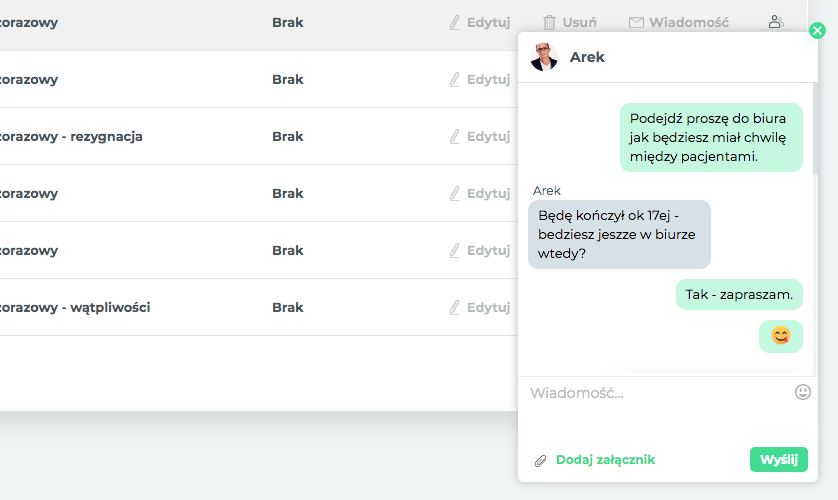The width and height of the screenshot is (838, 500).
Task: Click pencil icon in the wątpliwości row
Action: [454, 307]
